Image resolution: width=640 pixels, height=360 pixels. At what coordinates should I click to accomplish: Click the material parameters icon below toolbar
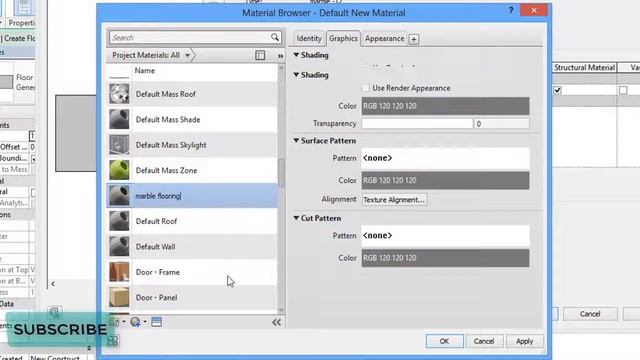coord(113,340)
